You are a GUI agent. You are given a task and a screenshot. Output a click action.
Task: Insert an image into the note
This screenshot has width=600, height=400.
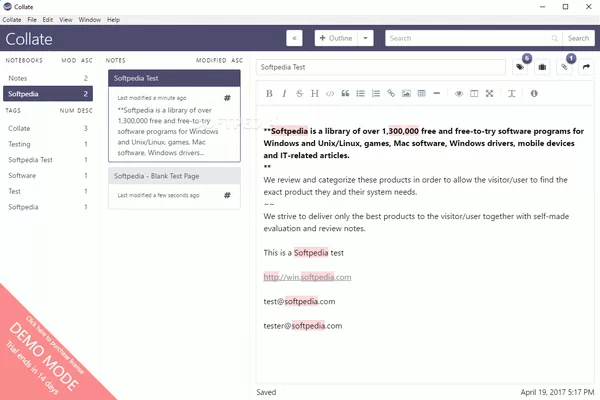406,93
